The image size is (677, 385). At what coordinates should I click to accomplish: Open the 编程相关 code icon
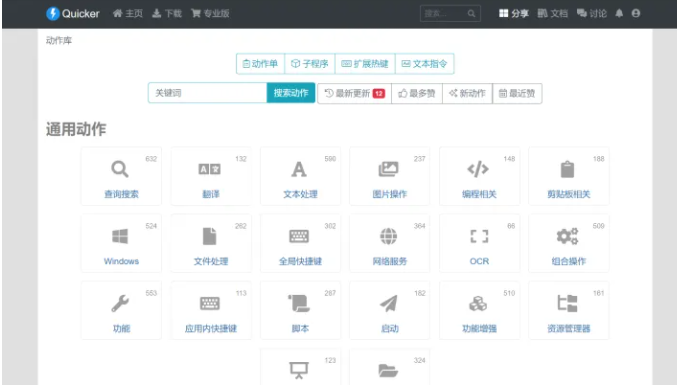pos(478,169)
